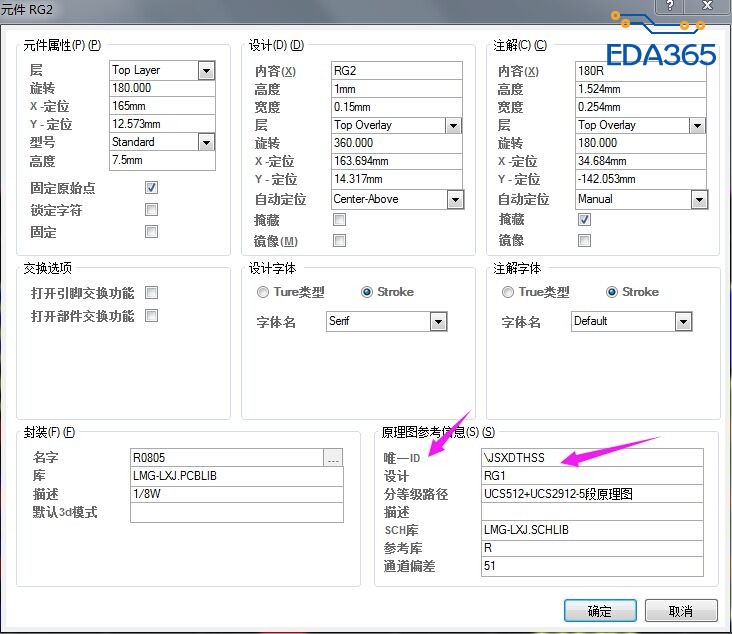Open 注解 layer Top Overlay dropdown
Screen dimensions: 732x634
(697, 126)
